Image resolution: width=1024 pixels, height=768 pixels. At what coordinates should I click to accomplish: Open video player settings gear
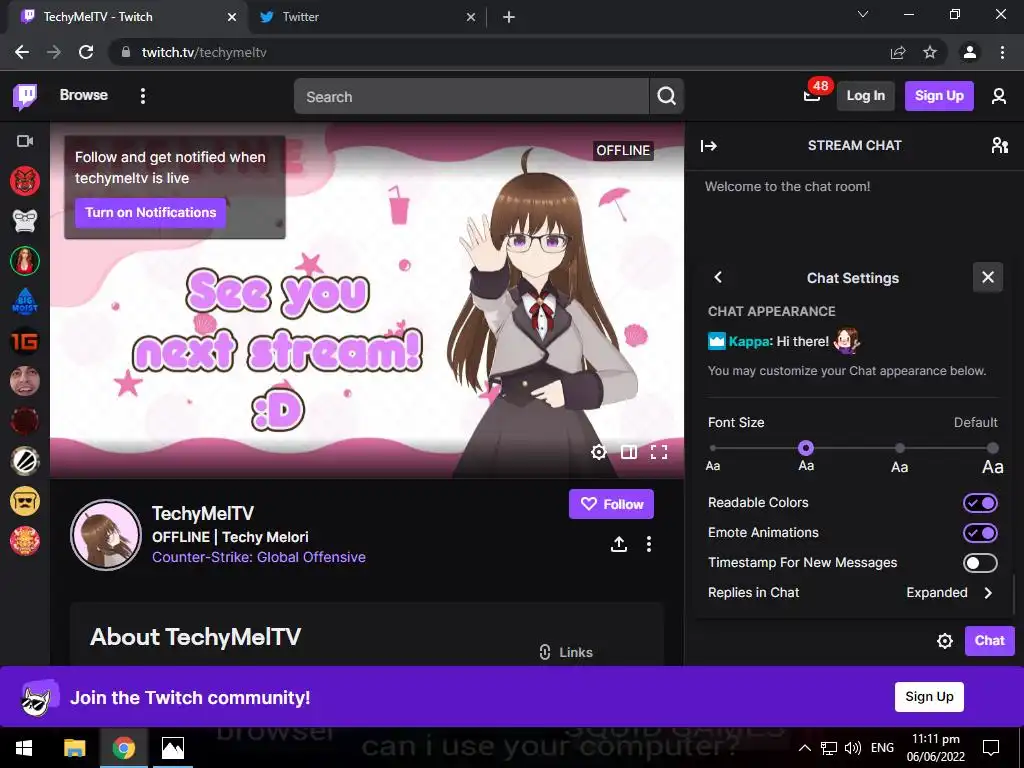point(598,452)
